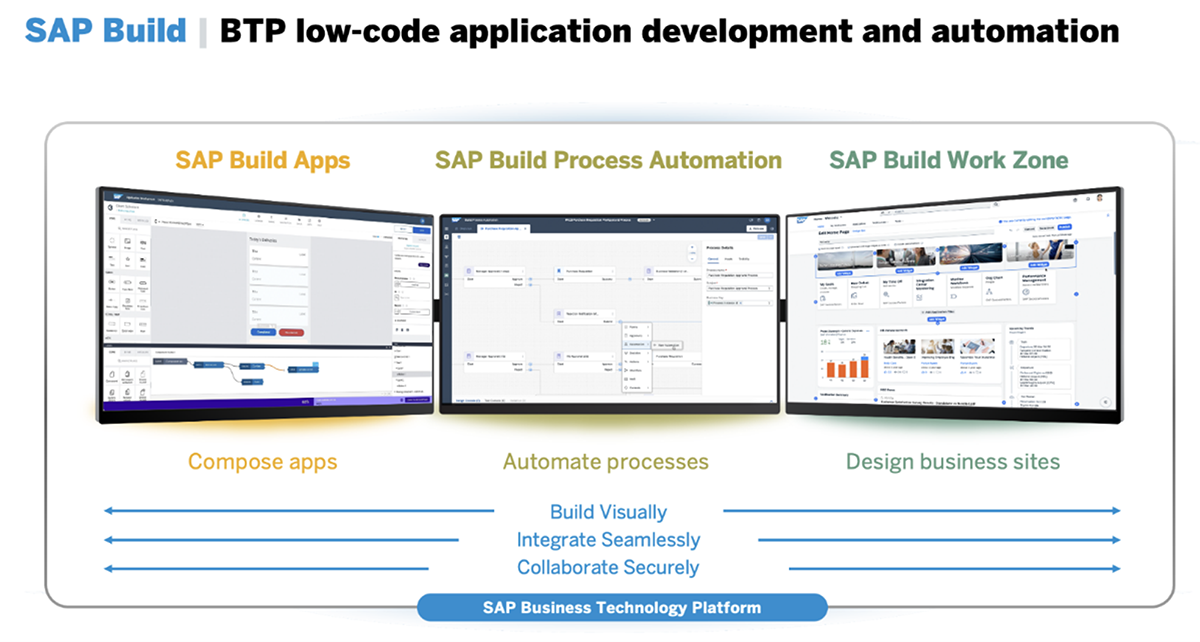Screen dimensions: 1200x642
Task: Choose Controls in the process context menu
Action: point(637,387)
